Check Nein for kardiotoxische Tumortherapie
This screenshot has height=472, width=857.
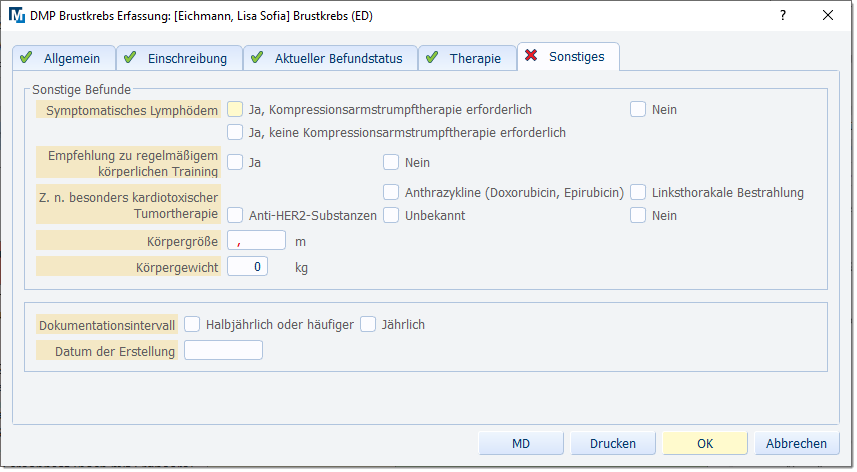pyautogui.click(x=638, y=215)
